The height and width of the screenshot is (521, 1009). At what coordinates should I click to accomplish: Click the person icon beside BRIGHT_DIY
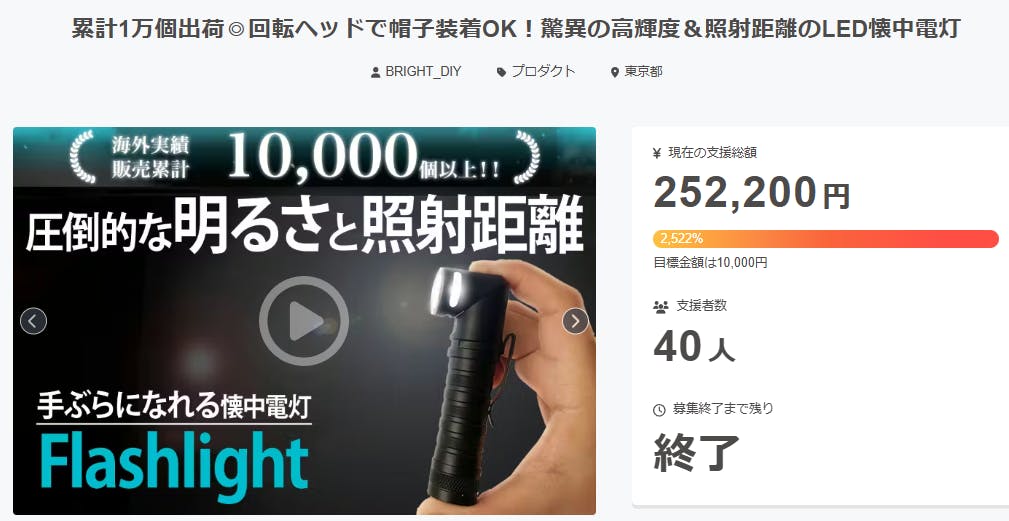[x=376, y=73]
